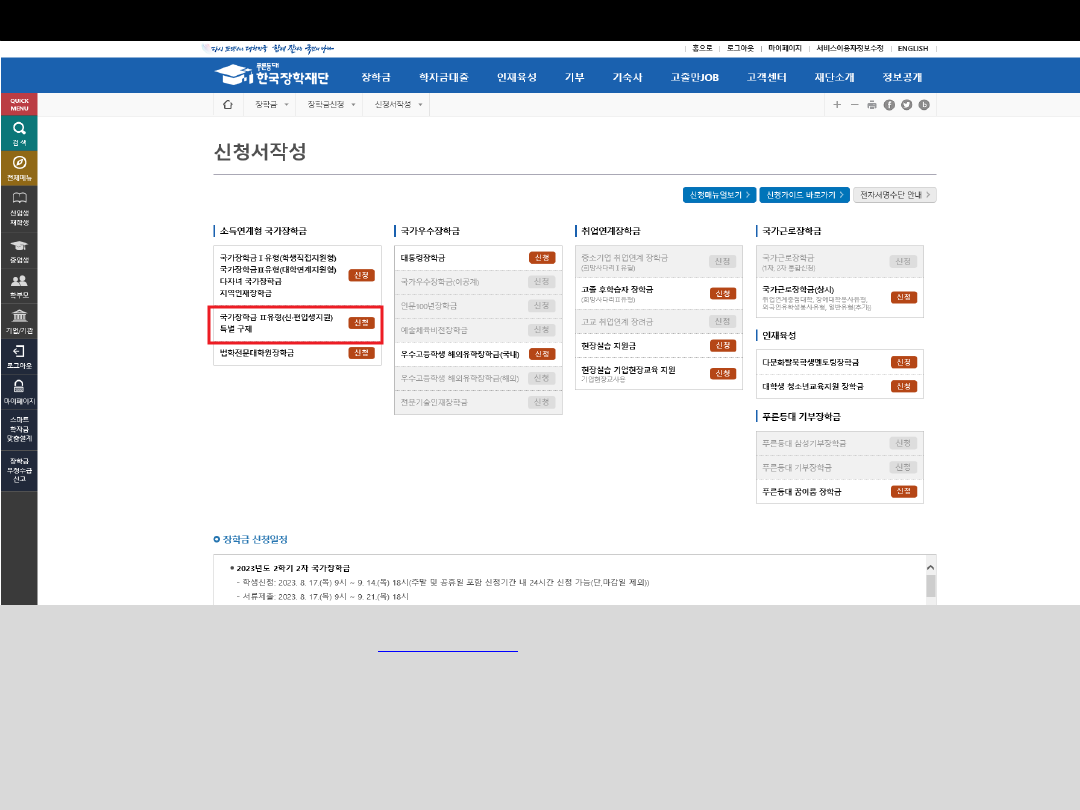This screenshot has width=1080, height=810.
Task: Open the 학자금대출 main menu
Action: click(x=444, y=77)
